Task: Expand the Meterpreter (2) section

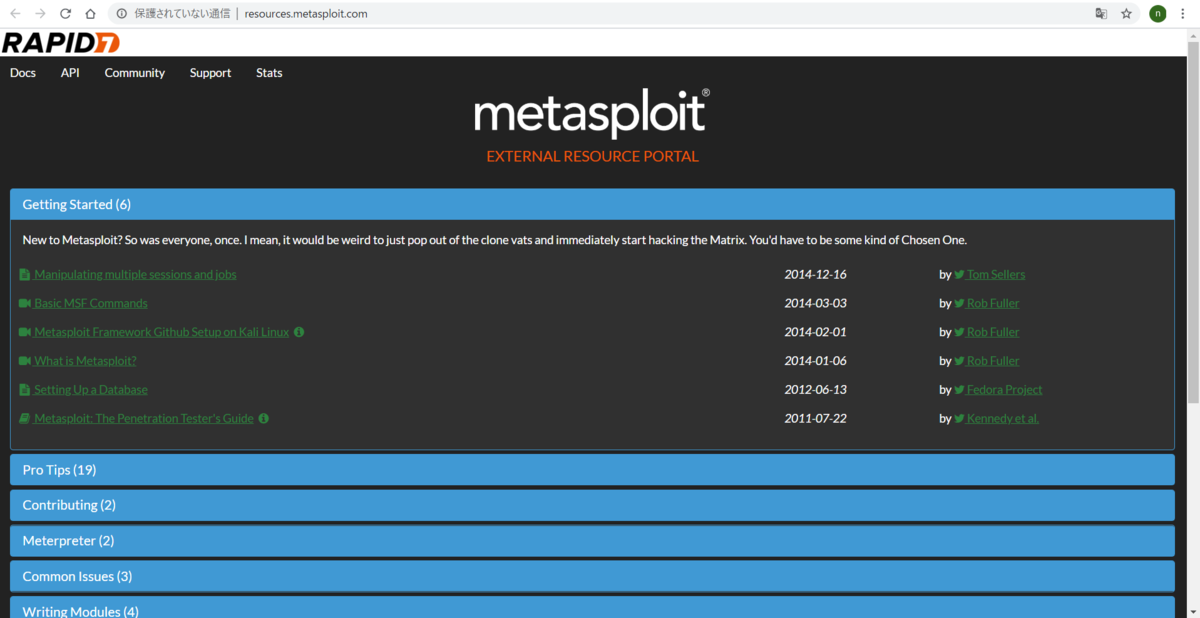Action: coord(592,541)
